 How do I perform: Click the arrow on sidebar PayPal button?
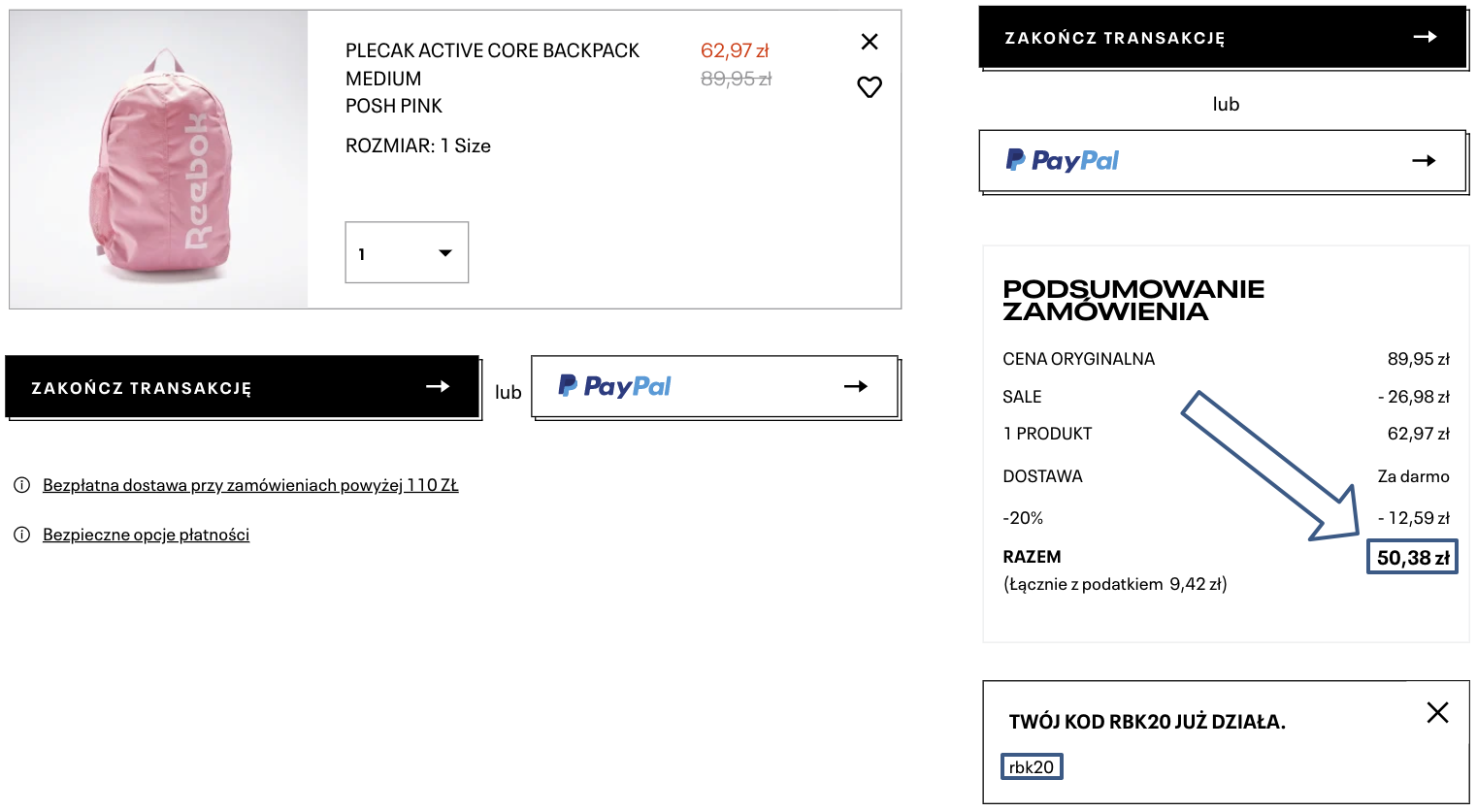[x=1424, y=161]
